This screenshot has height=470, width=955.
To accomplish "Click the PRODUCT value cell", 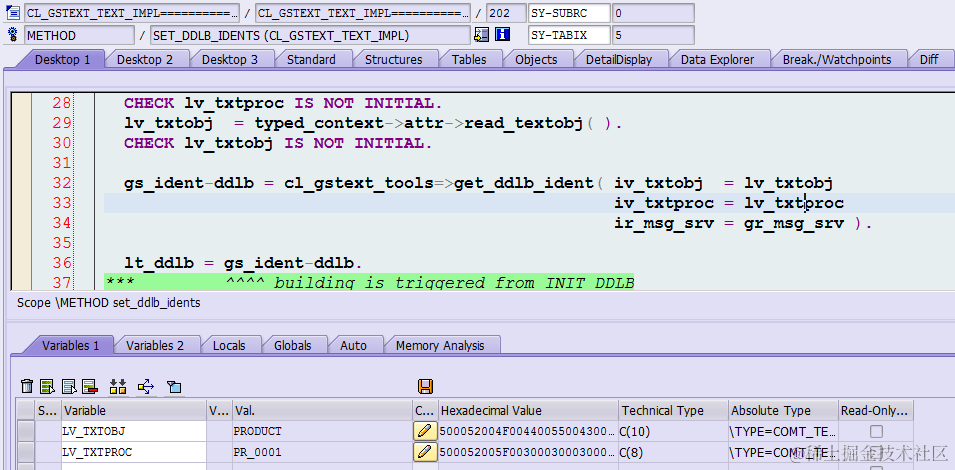I will tap(322, 432).
